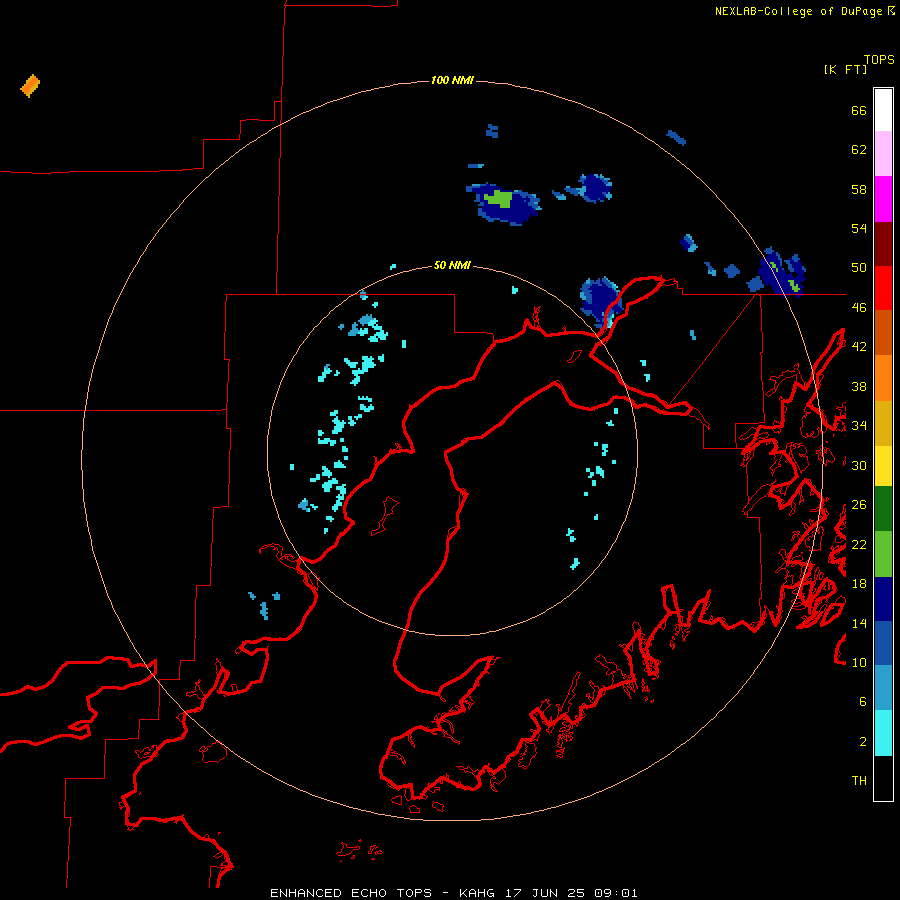Click the 6 value on the scale
The width and height of the screenshot is (900, 900).
pyautogui.click(x=863, y=702)
